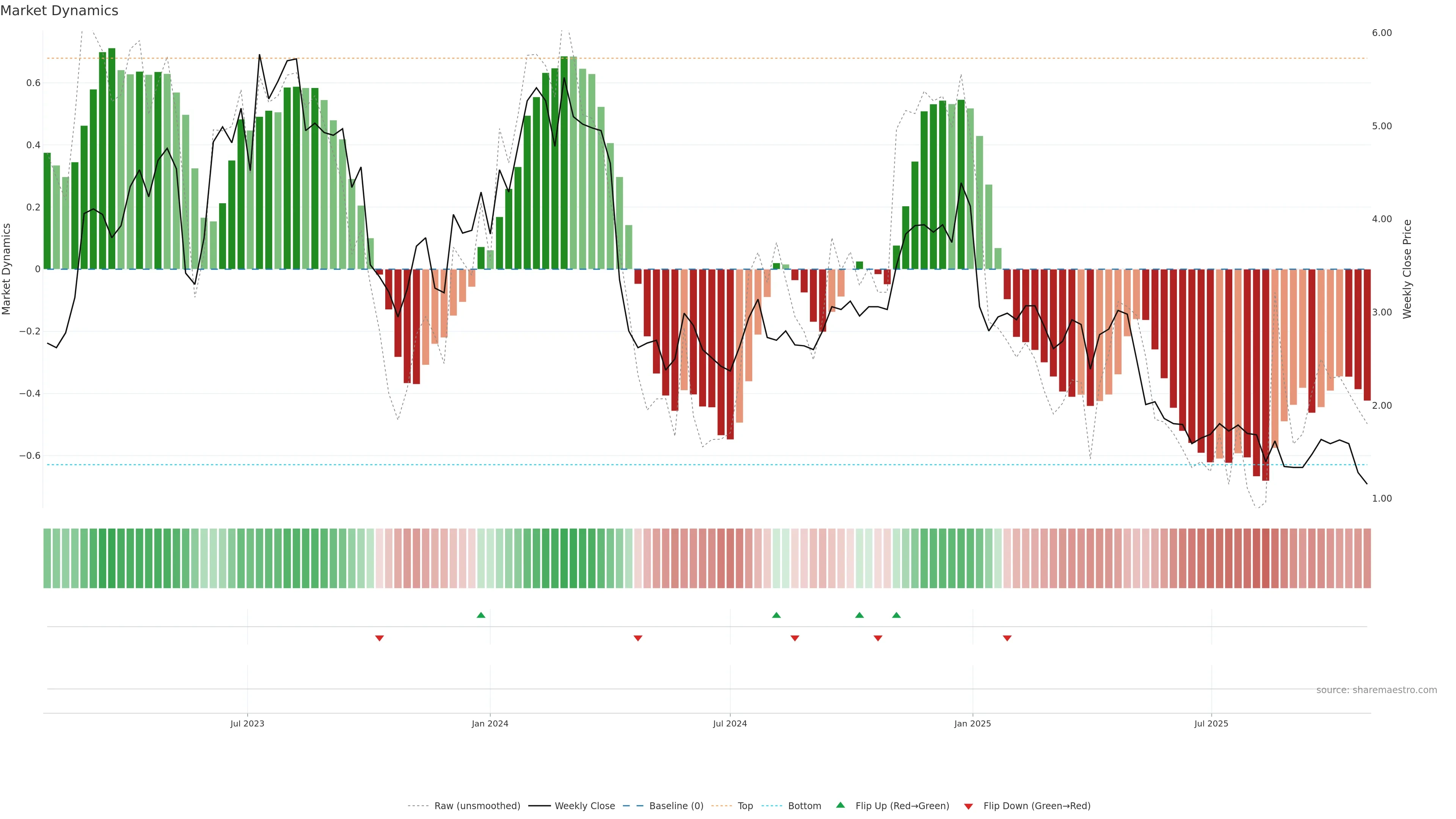Toggle the Baseline (0) legend entry
Screen dimensions: 1456x819
pos(676,806)
